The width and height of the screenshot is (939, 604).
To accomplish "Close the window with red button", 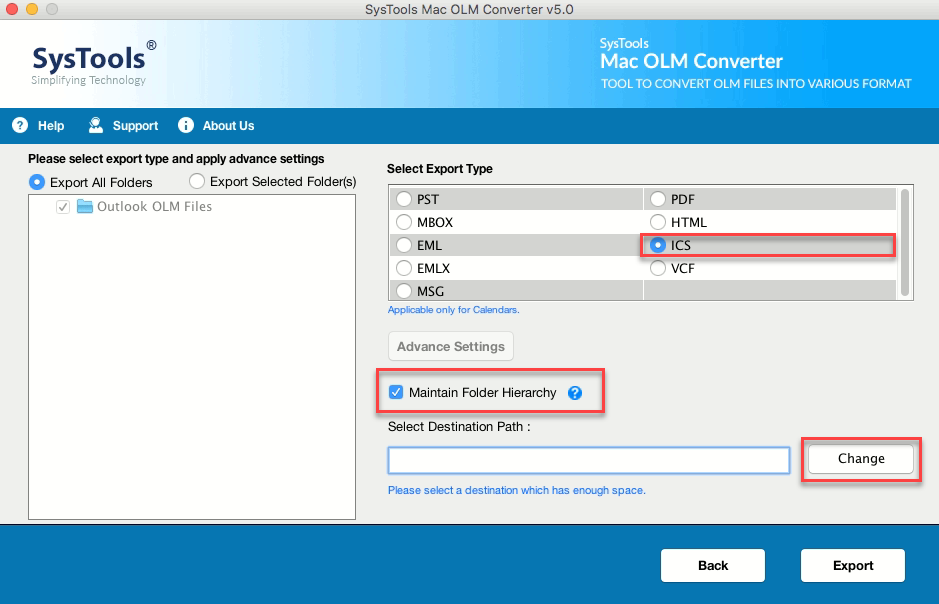I will (12, 9).
